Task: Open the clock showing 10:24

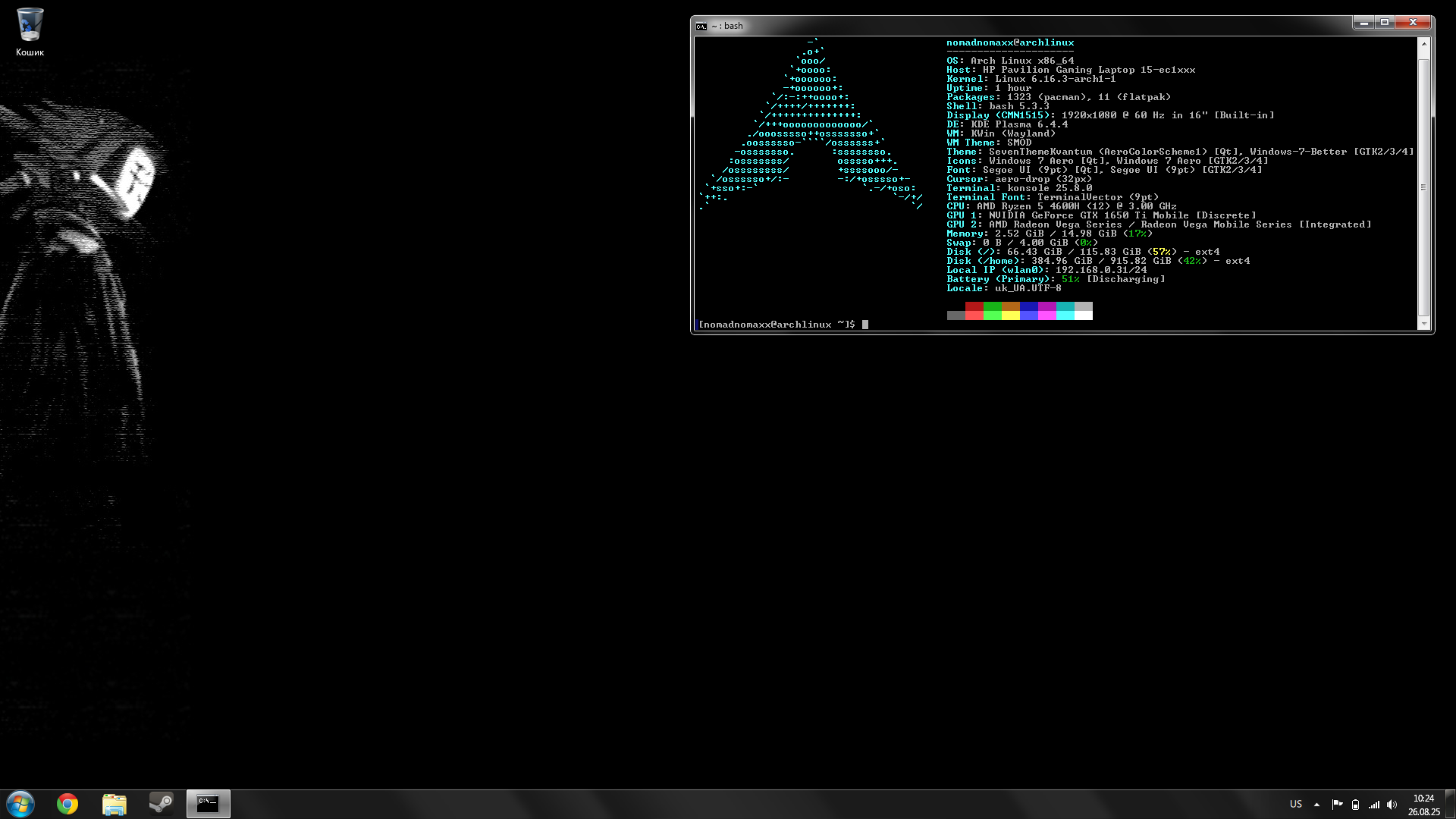Action: [x=1423, y=805]
